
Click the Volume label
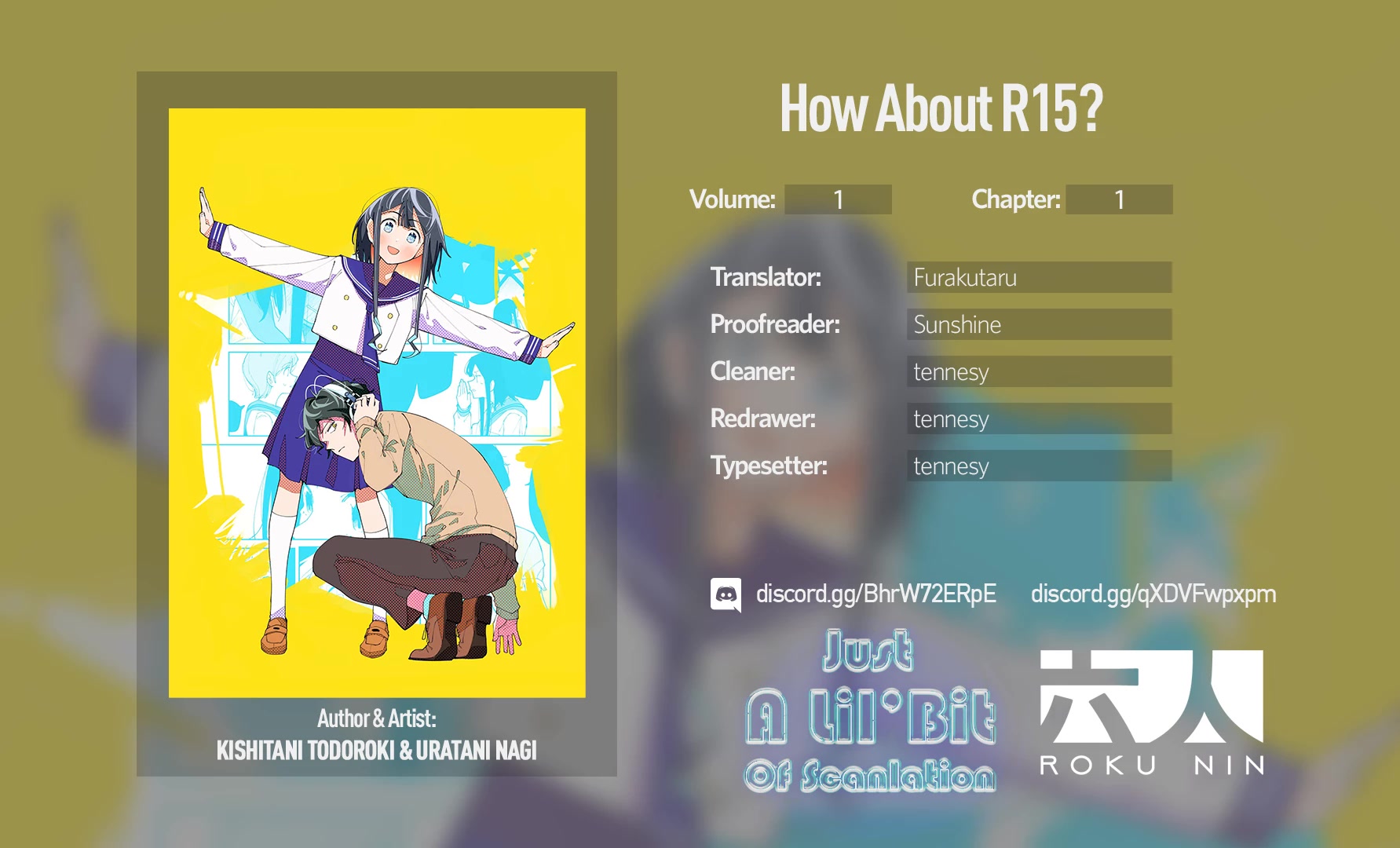click(731, 199)
